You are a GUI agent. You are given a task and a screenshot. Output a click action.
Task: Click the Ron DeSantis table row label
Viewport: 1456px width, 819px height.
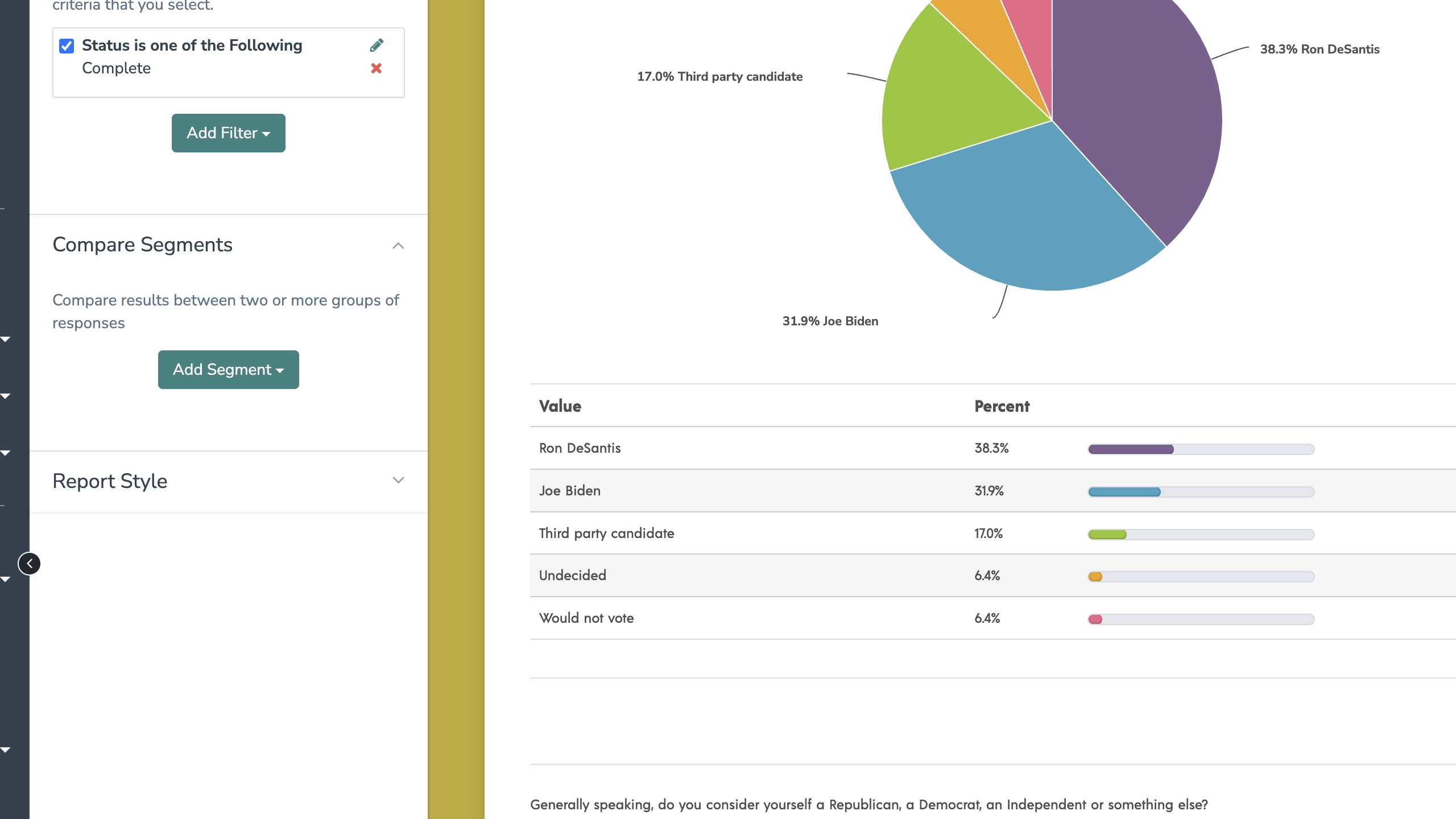[x=580, y=448]
